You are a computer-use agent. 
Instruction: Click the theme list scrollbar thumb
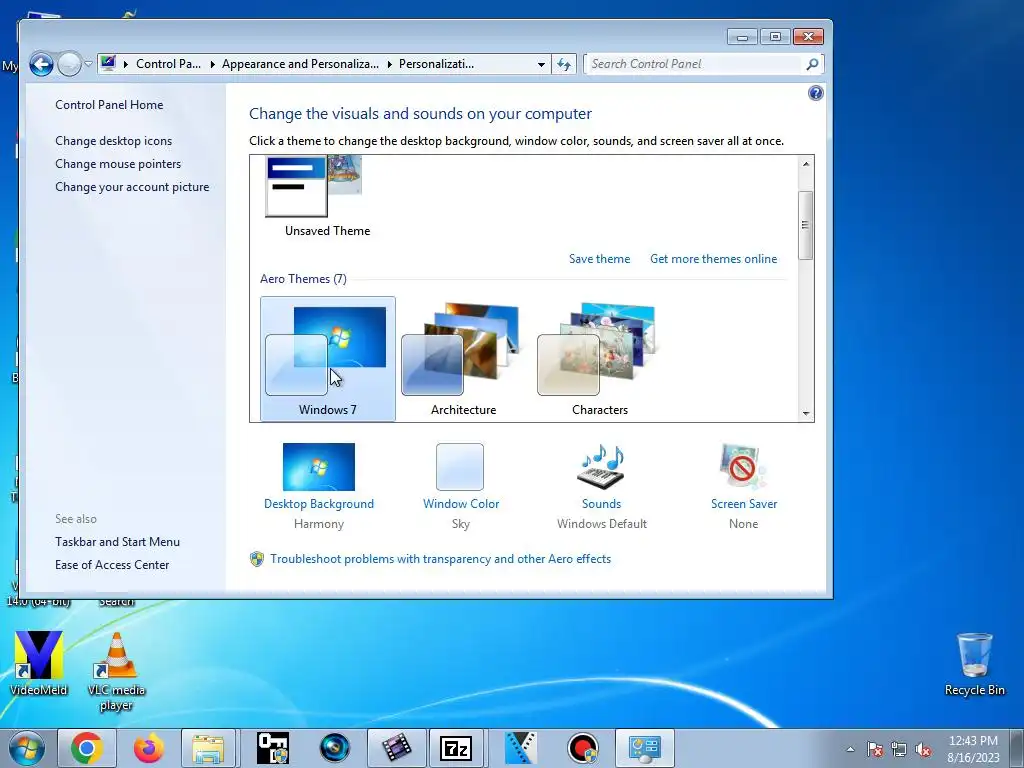point(806,225)
